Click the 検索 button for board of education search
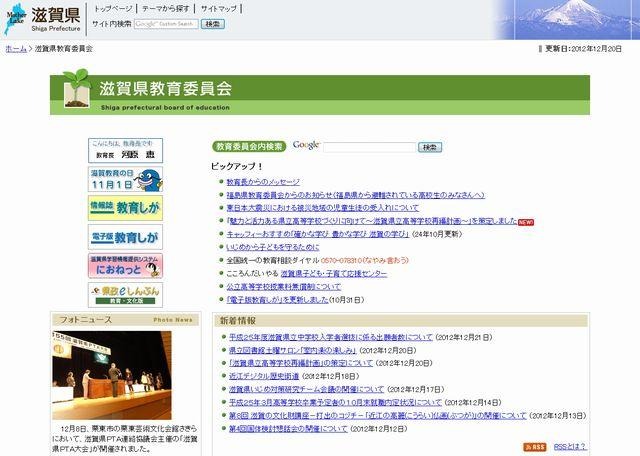The width and height of the screenshot is (640, 456). click(430, 147)
